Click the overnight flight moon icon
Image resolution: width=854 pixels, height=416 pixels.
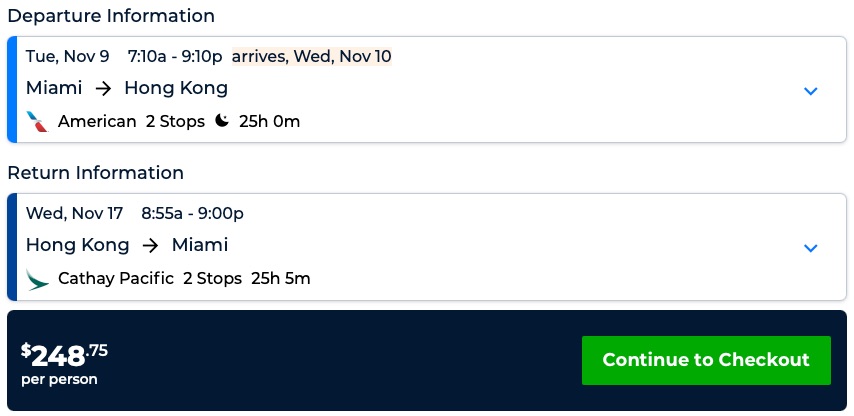click(x=222, y=122)
